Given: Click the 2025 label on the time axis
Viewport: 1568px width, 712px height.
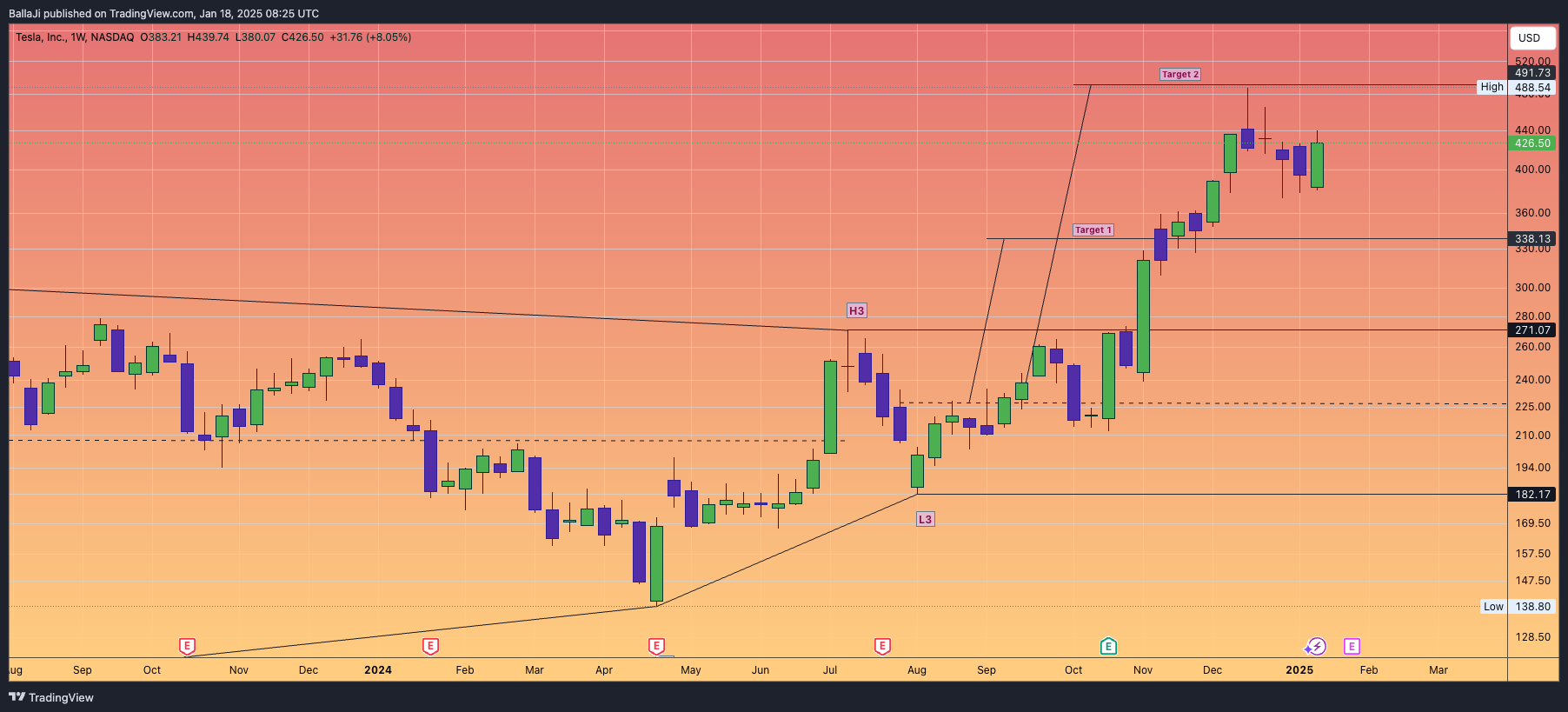Looking at the screenshot, I should click(1299, 670).
